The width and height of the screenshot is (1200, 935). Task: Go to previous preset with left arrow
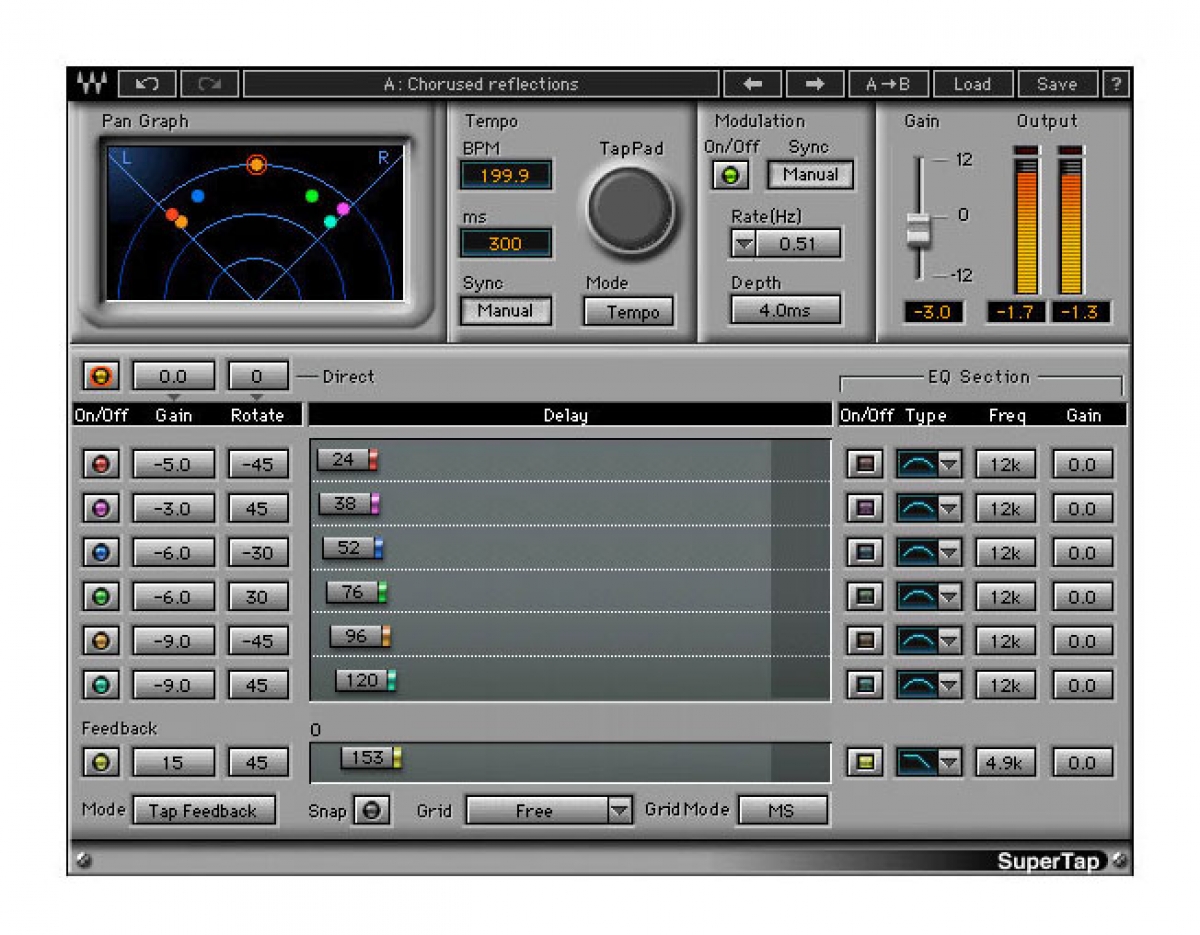point(752,84)
